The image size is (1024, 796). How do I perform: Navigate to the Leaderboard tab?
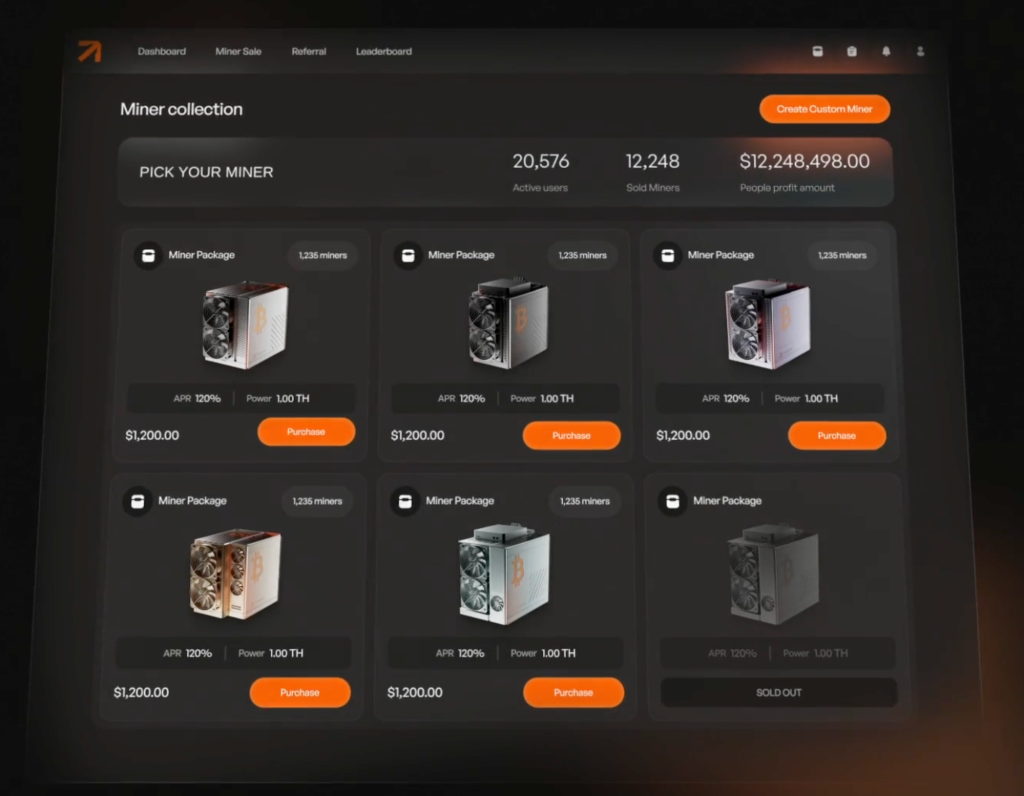coord(384,51)
